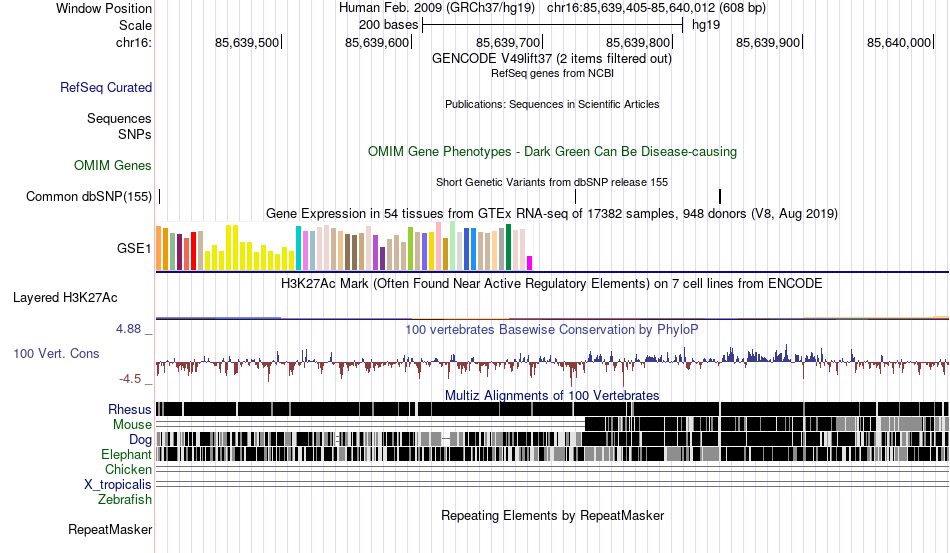
Task: Select the Zebrafish alignment row label
Action: [125, 499]
